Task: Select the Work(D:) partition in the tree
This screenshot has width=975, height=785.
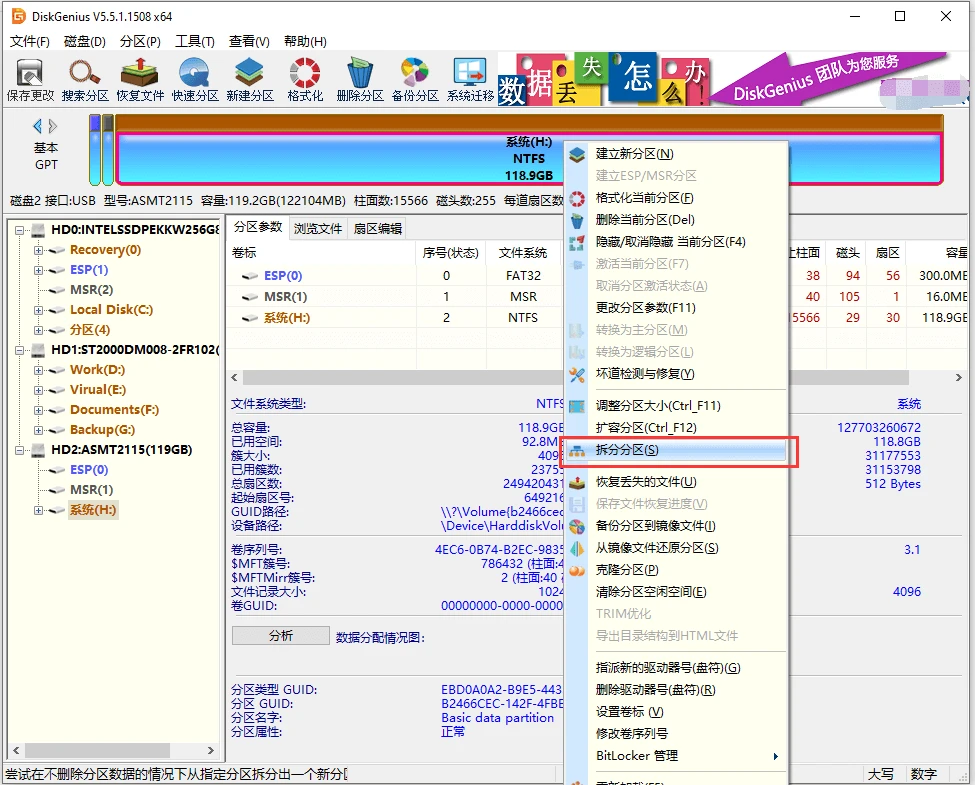Action: [95, 369]
